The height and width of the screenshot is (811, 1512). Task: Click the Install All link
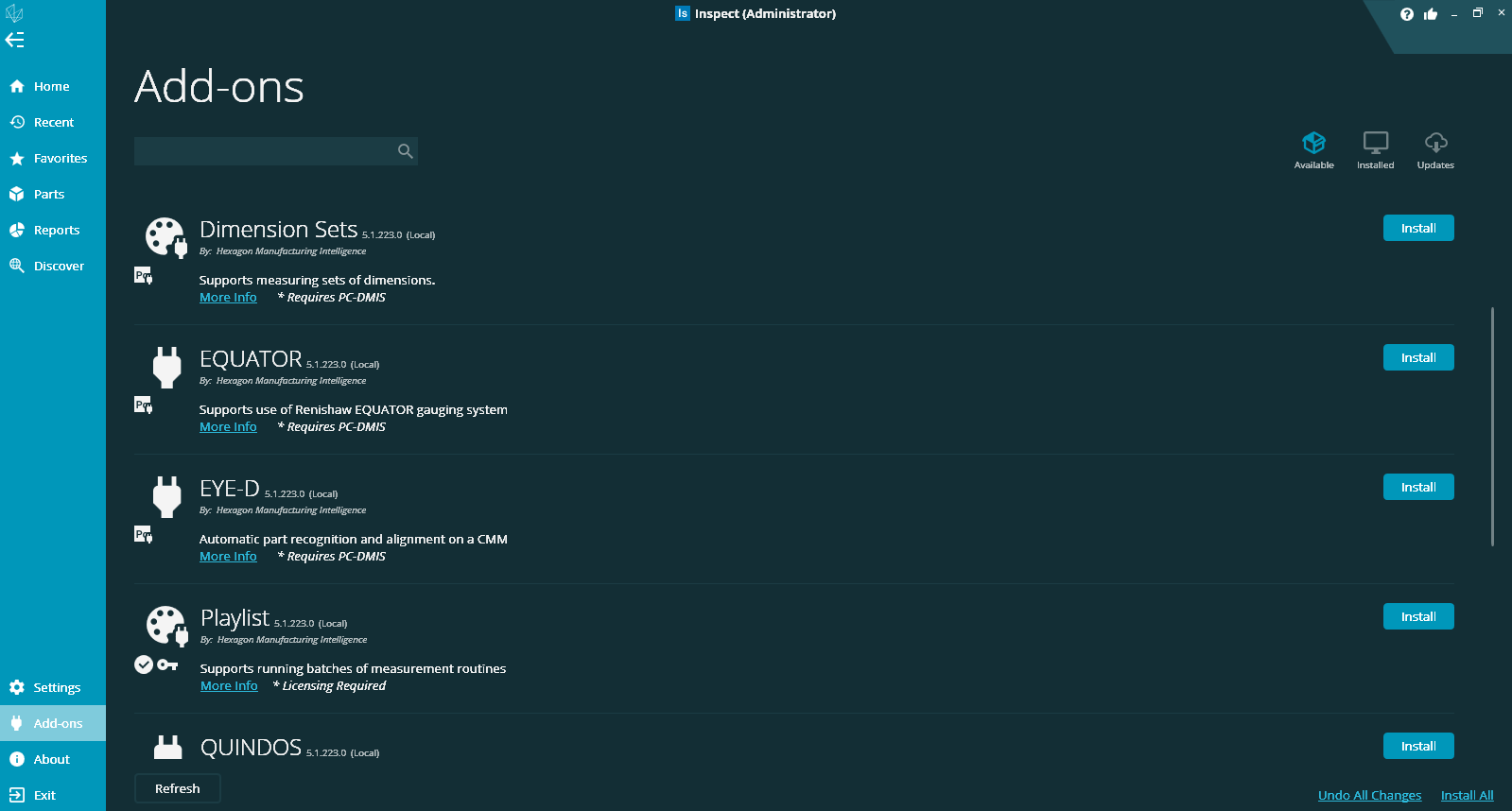point(1467,795)
